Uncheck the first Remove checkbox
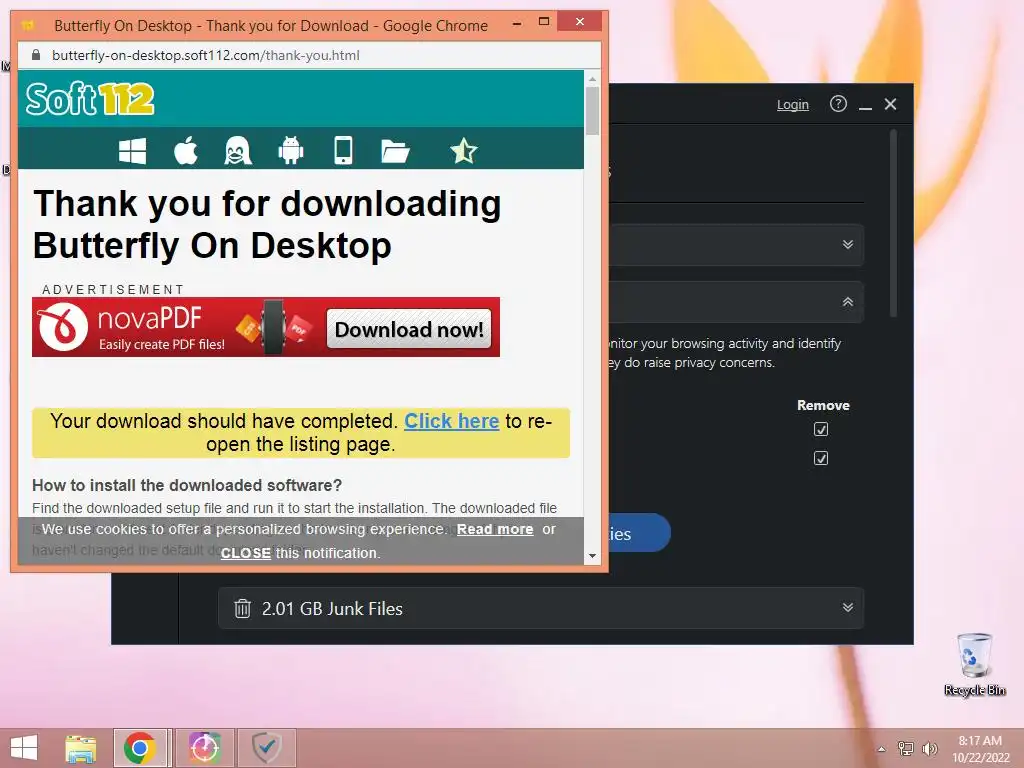This screenshot has width=1024, height=768. pos(821,429)
